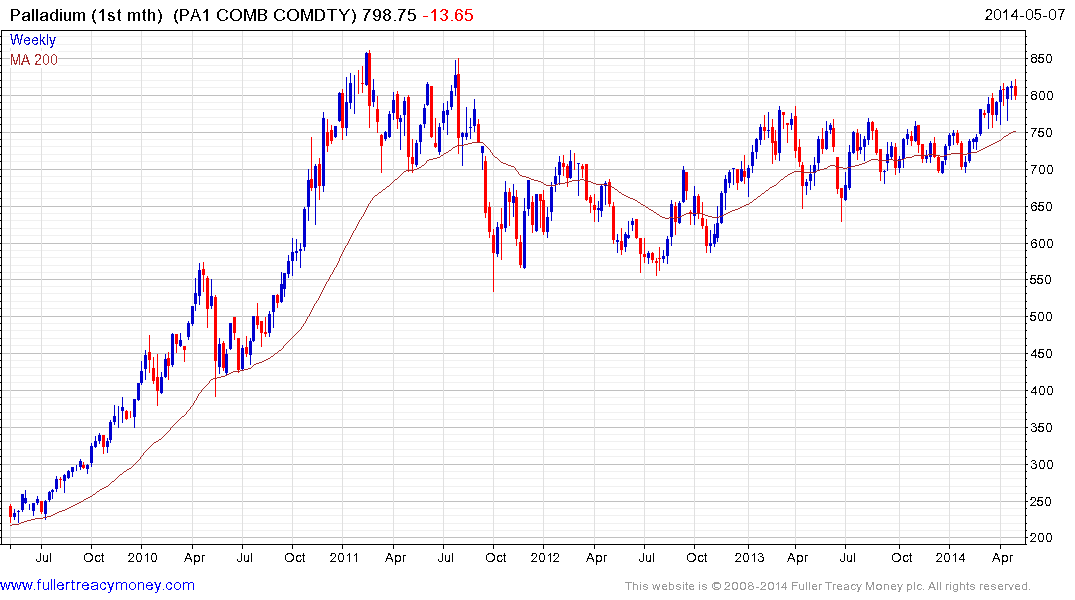Click the 750 price axis label
The image size is (1075, 600).
(1041, 133)
